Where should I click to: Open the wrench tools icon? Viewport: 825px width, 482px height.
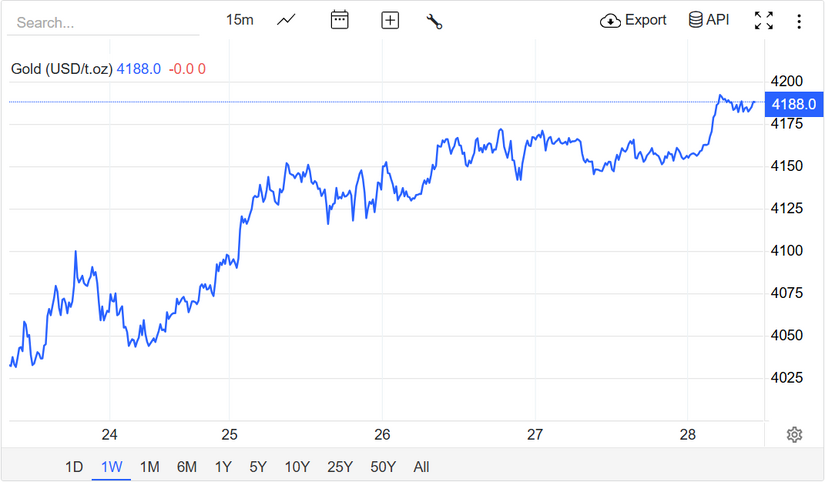click(x=434, y=20)
